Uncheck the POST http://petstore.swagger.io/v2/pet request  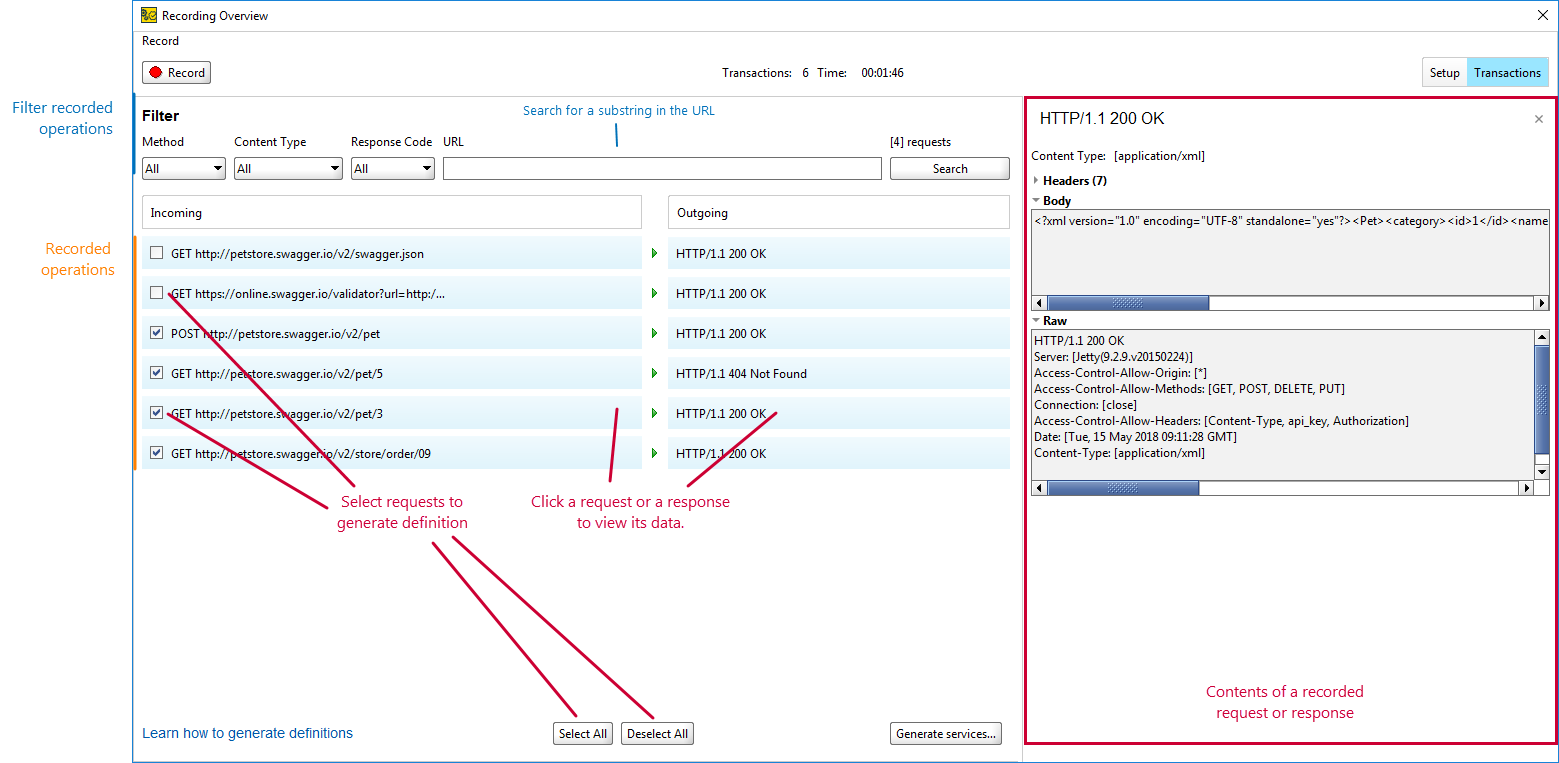156,332
